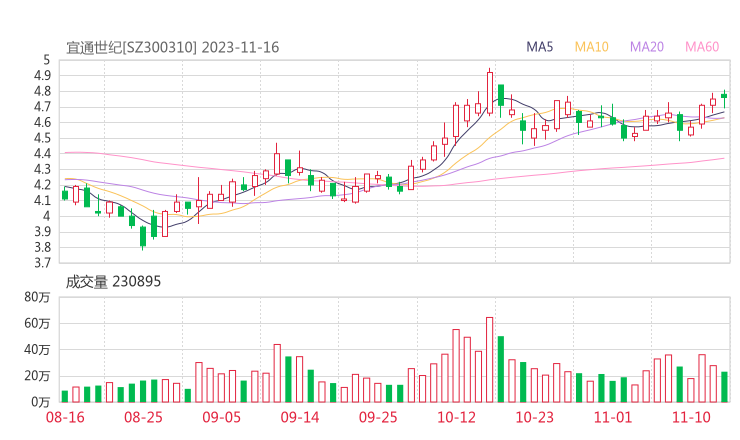Click the MA20 legend label
This screenshot has height=440, width=740.
647,47
